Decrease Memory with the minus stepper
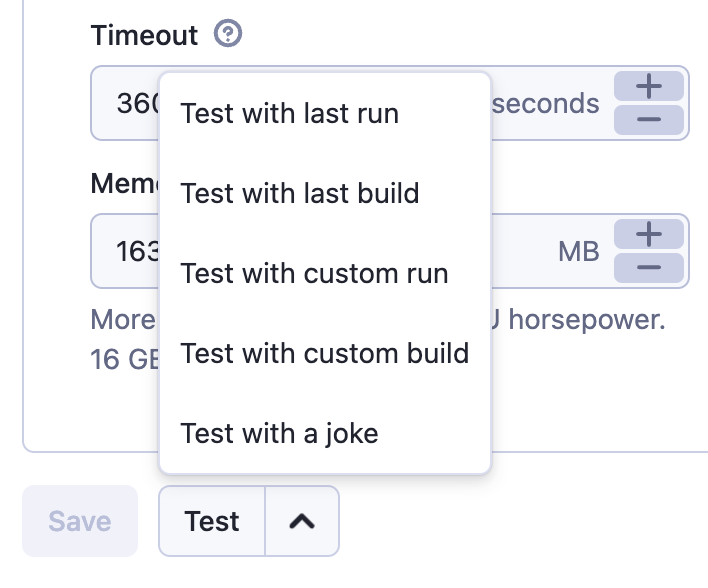This screenshot has height=588, width=708. (x=649, y=268)
